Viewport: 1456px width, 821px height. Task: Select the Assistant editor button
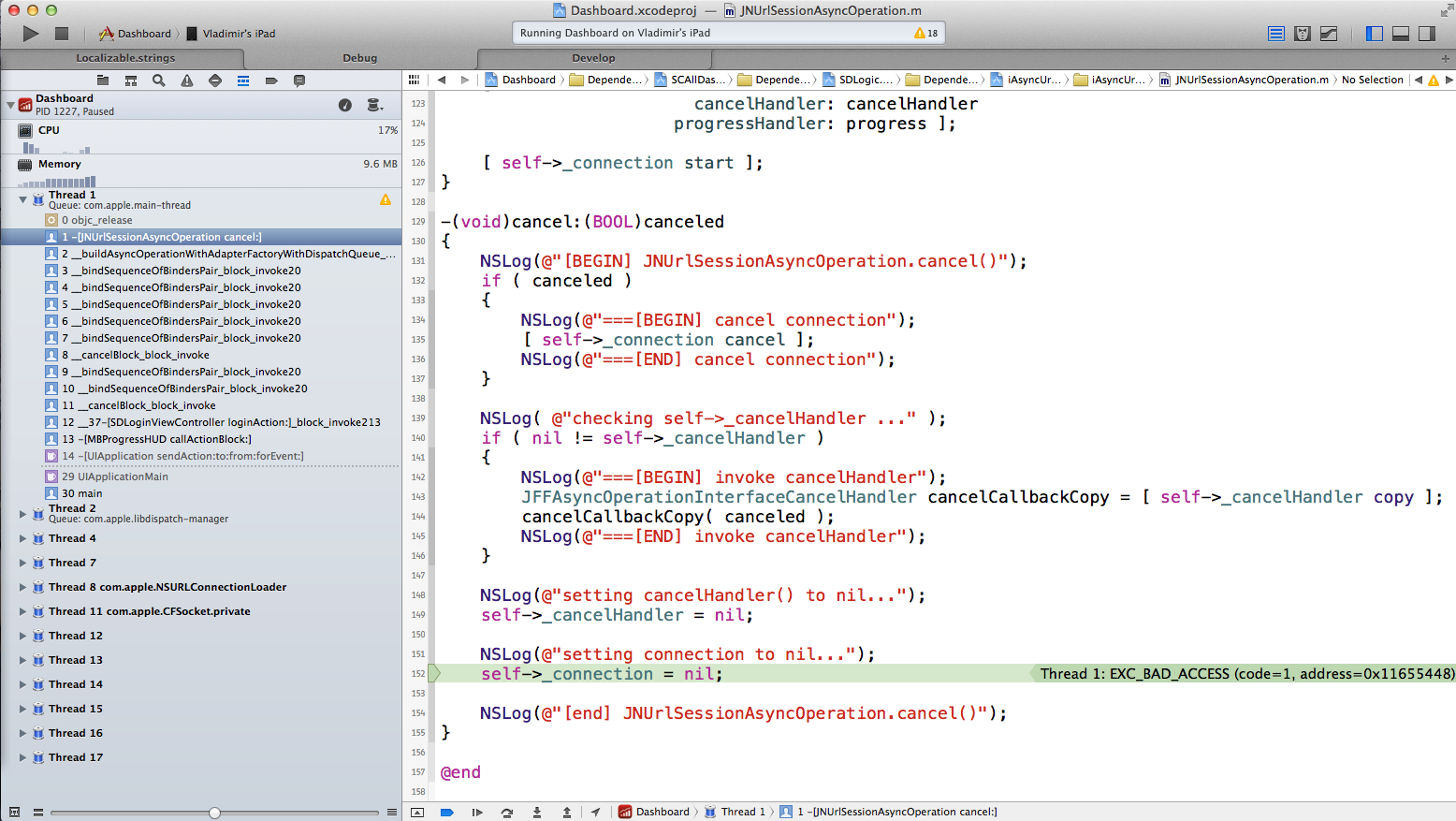click(1303, 34)
